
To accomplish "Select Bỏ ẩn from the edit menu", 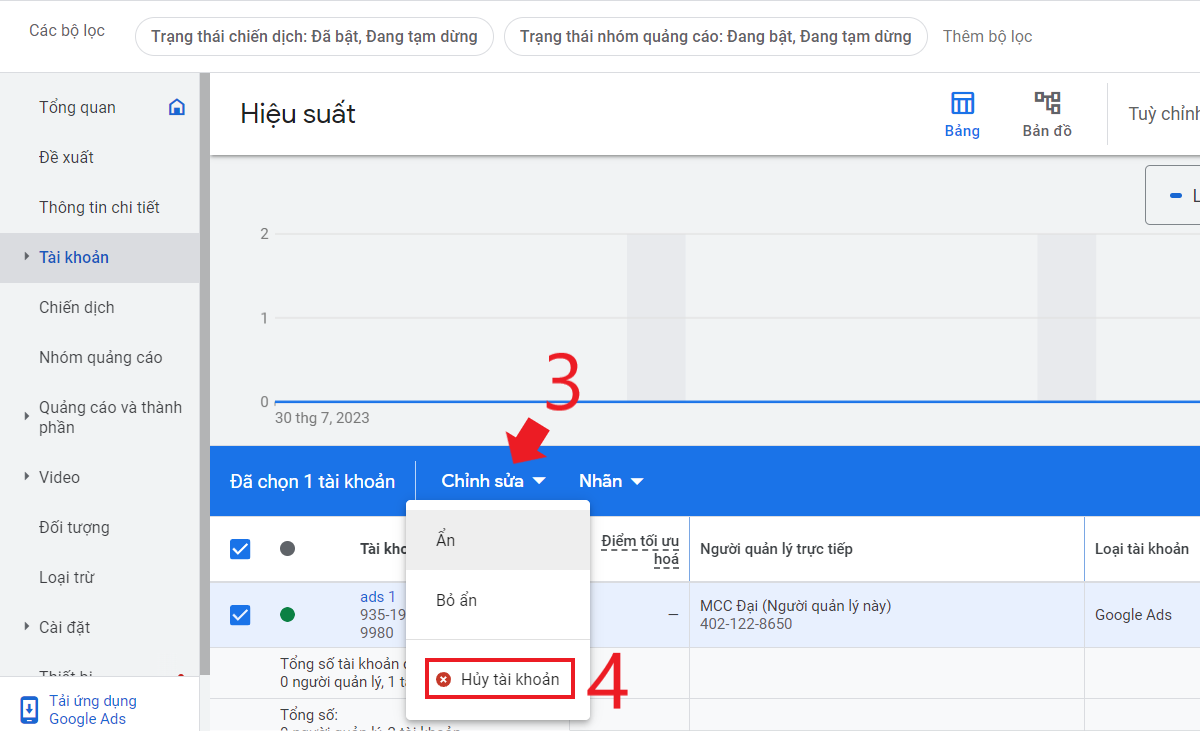I will (457, 600).
